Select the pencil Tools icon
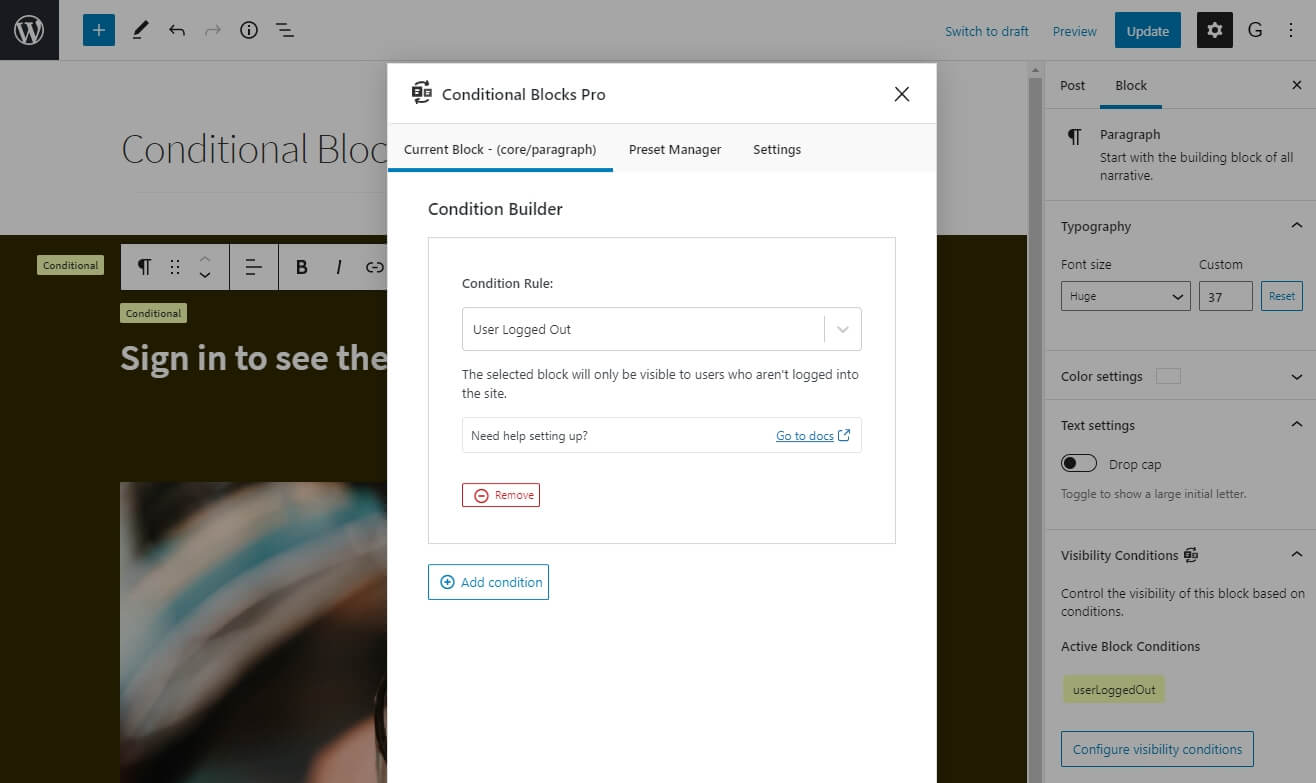 click(x=140, y=30)
